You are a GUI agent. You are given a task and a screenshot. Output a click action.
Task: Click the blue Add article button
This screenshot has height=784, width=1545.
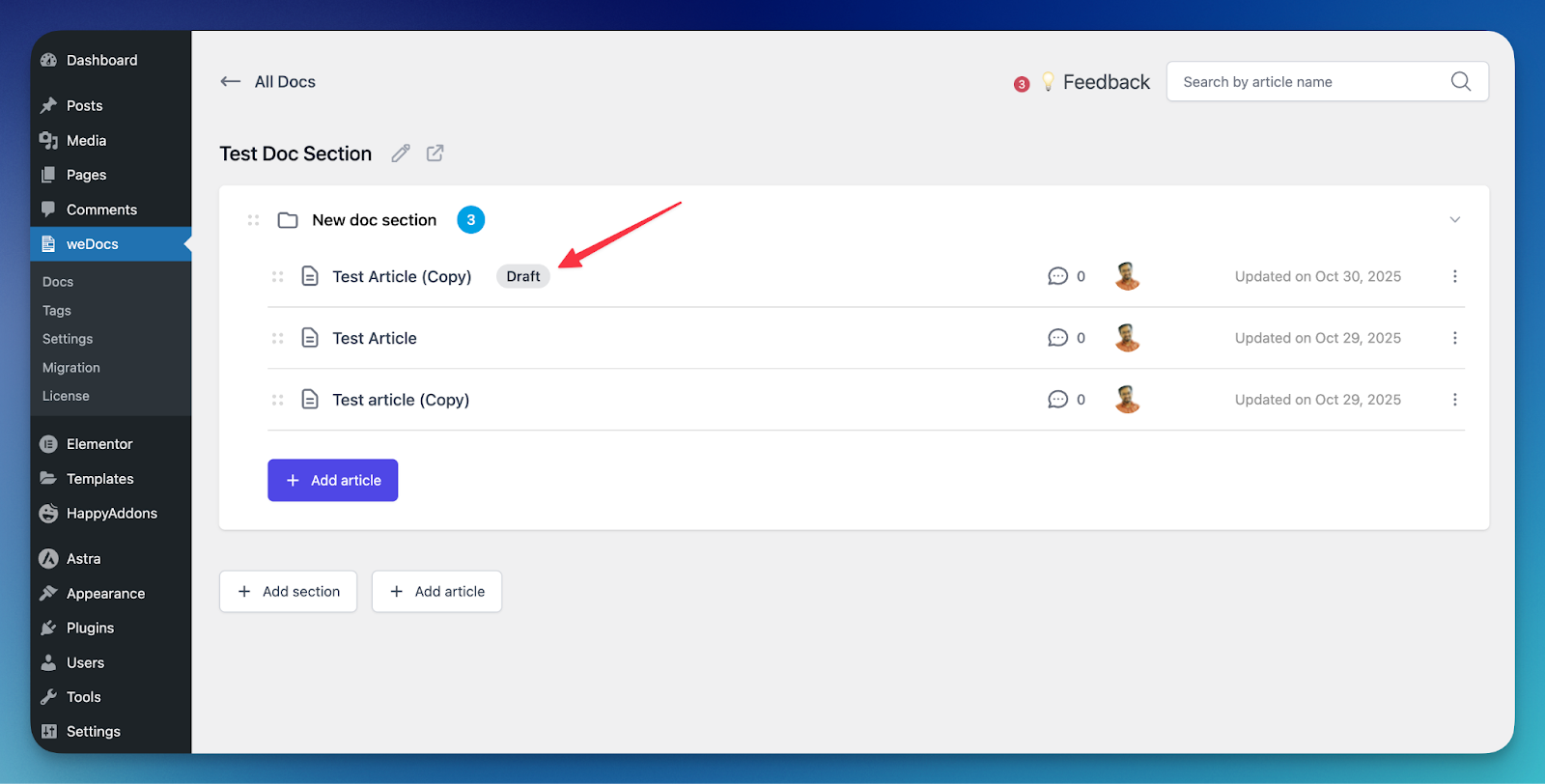coord(333,480)
